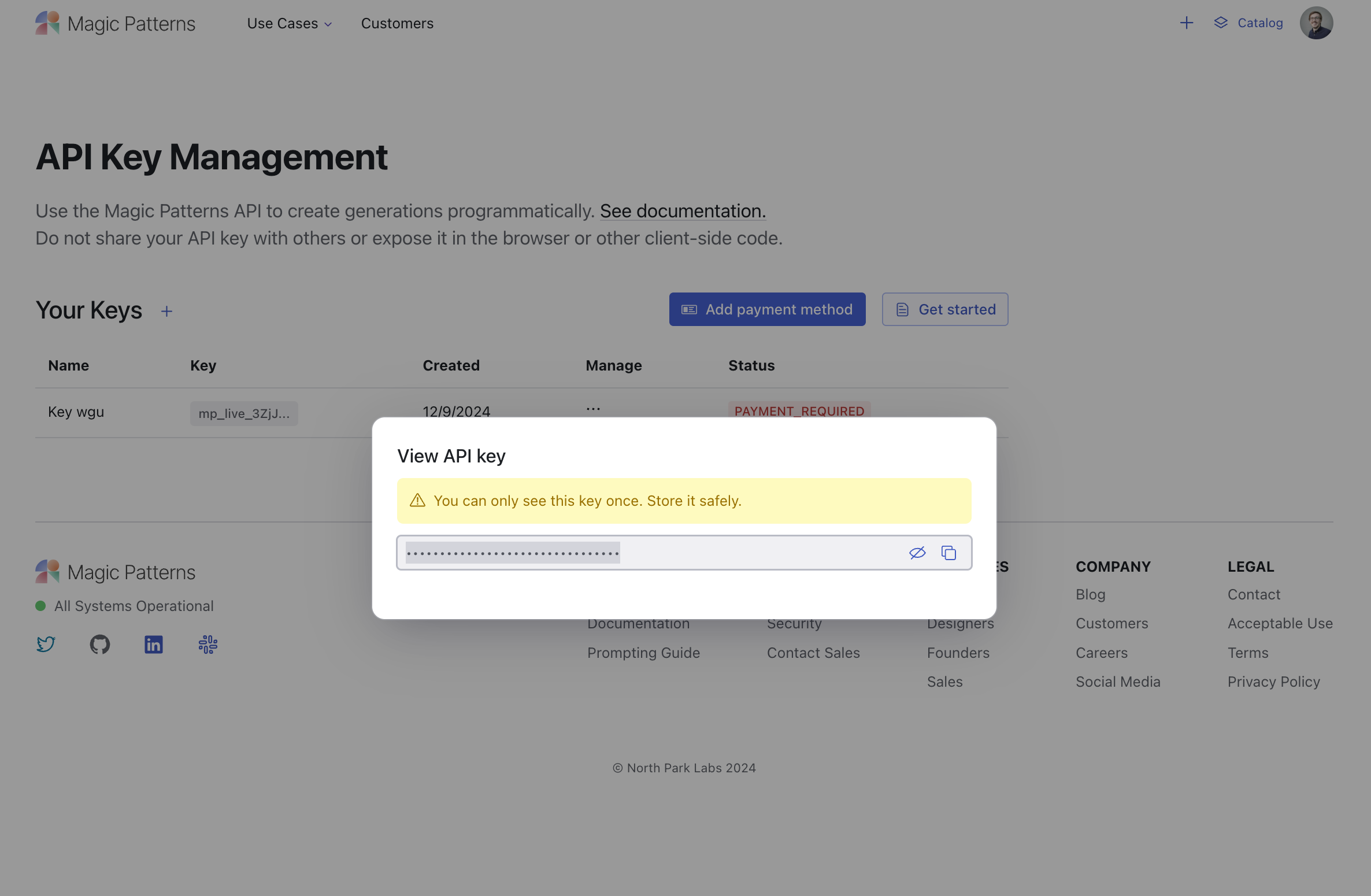Open the Prompting Guide footer link

tap(644, 653)
